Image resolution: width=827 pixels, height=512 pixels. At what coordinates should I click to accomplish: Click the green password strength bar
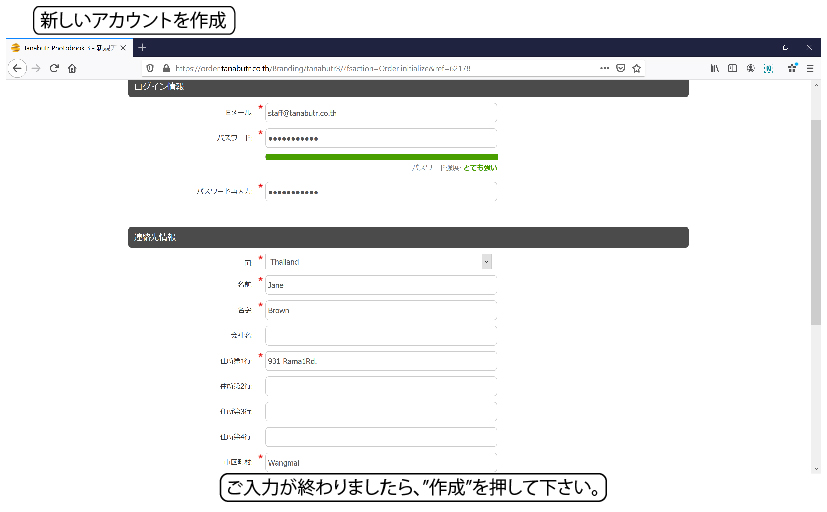click(x=381, y=157)
